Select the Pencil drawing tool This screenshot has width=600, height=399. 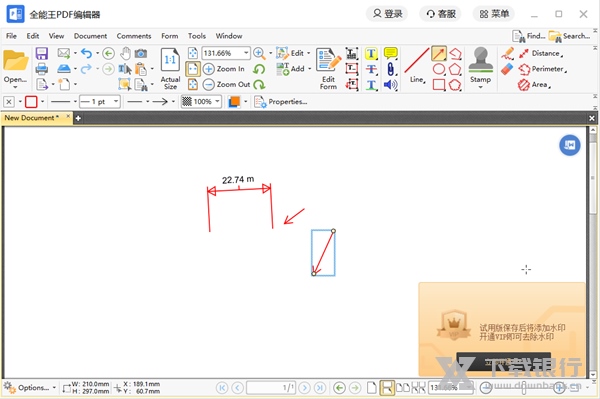click(x=507, y=53)
